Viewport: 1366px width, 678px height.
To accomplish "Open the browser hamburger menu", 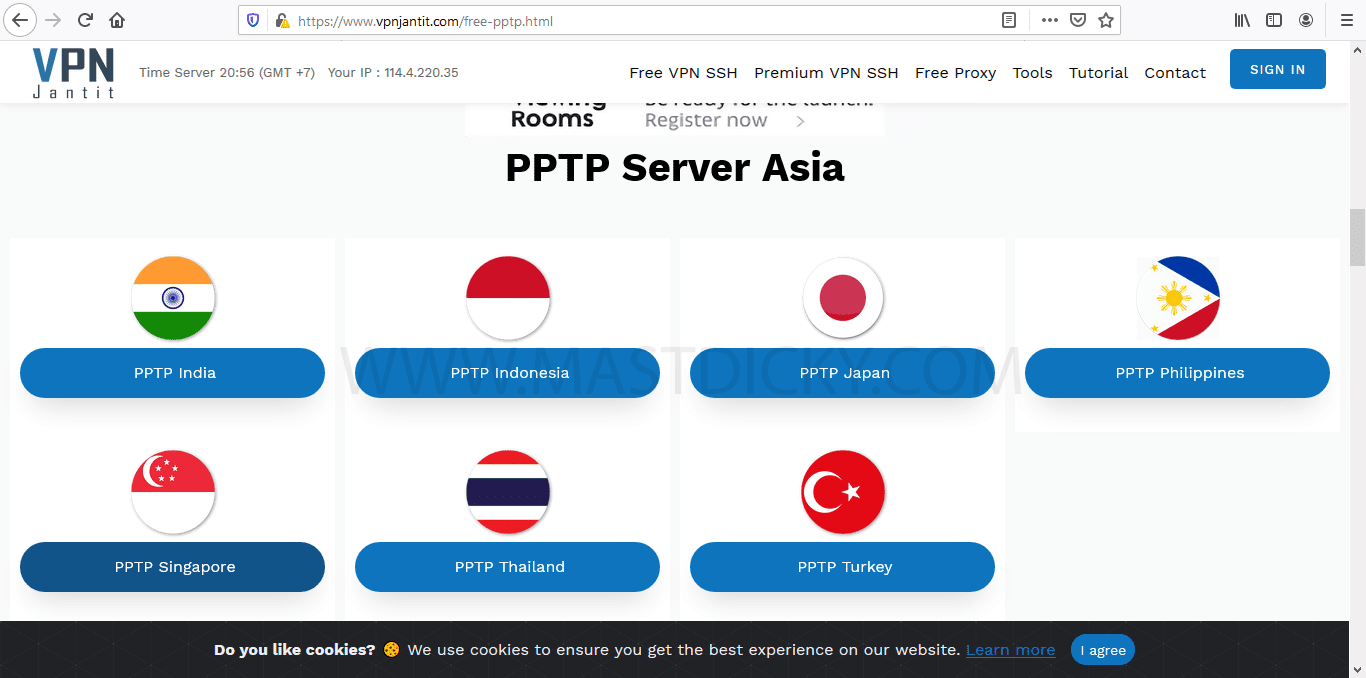I will [1346, 20].
